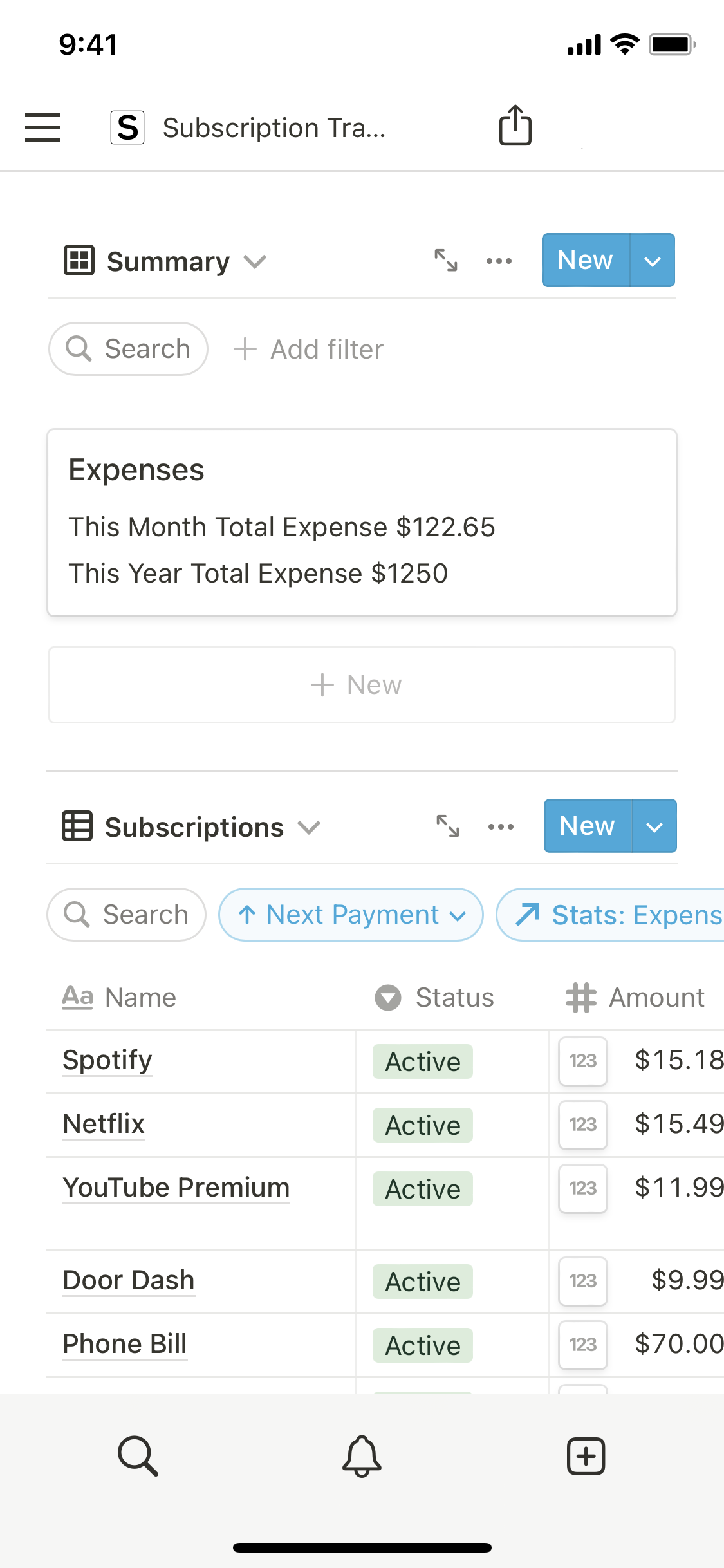Click Add filter in Summary
Viewport: 724px width, 1568px height.
[309, 350]
